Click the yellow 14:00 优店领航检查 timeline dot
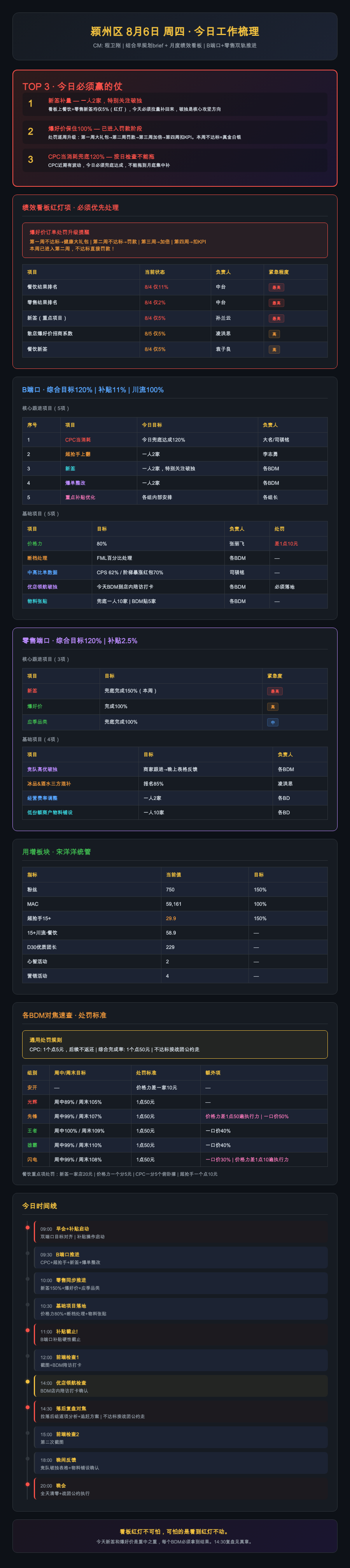Viewport: 350px width, 1568px height. (x=27, y=1382)
